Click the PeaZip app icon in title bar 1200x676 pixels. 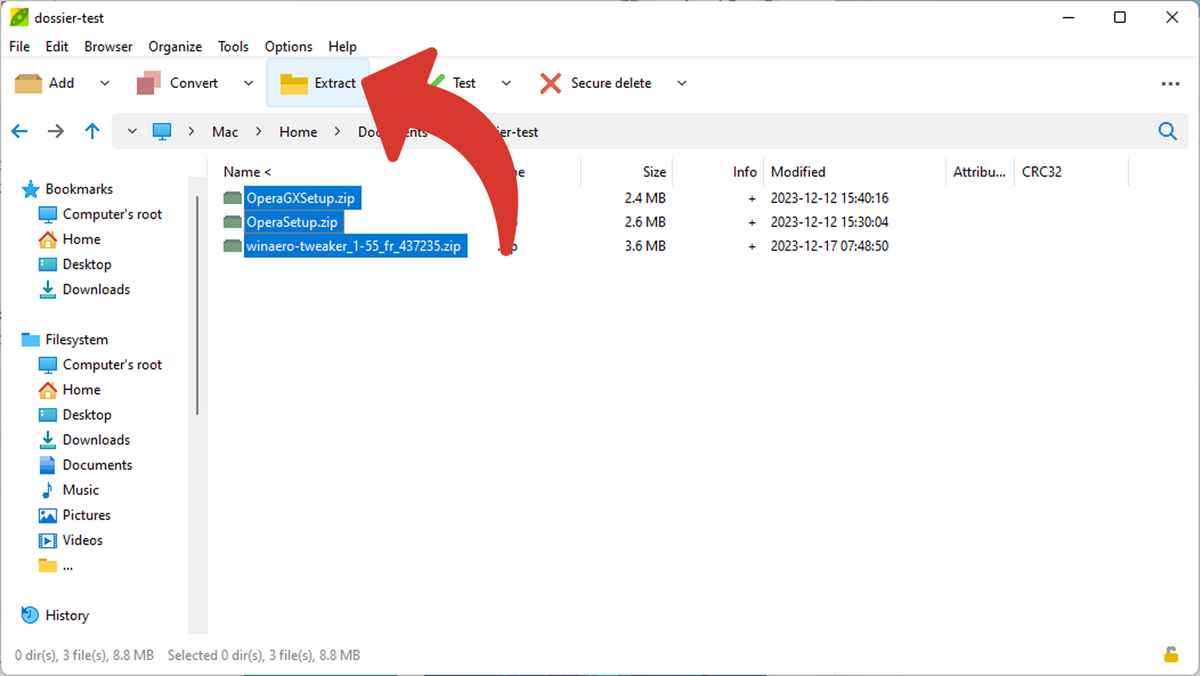[x=19, y=17]
